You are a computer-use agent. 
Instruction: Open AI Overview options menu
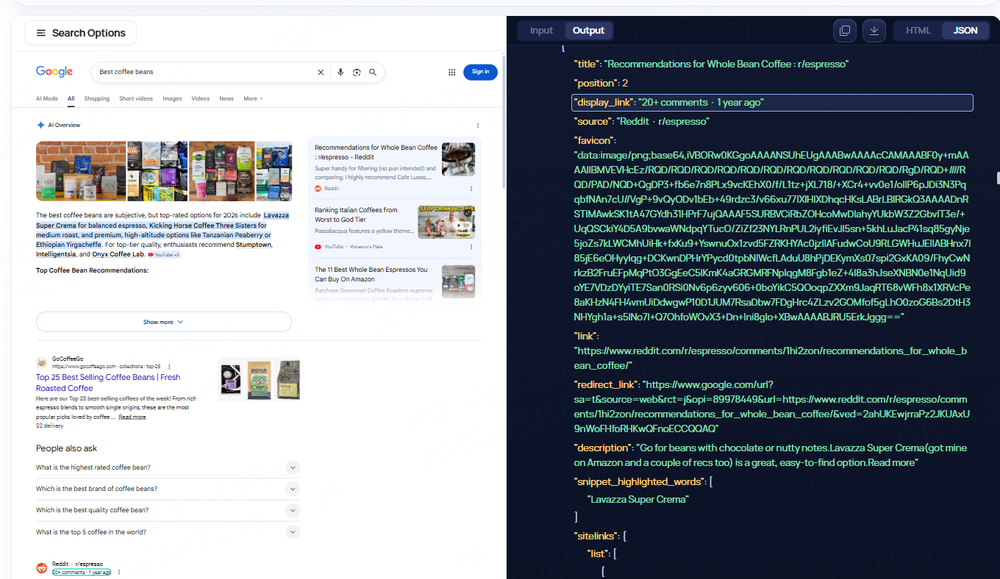478,126
